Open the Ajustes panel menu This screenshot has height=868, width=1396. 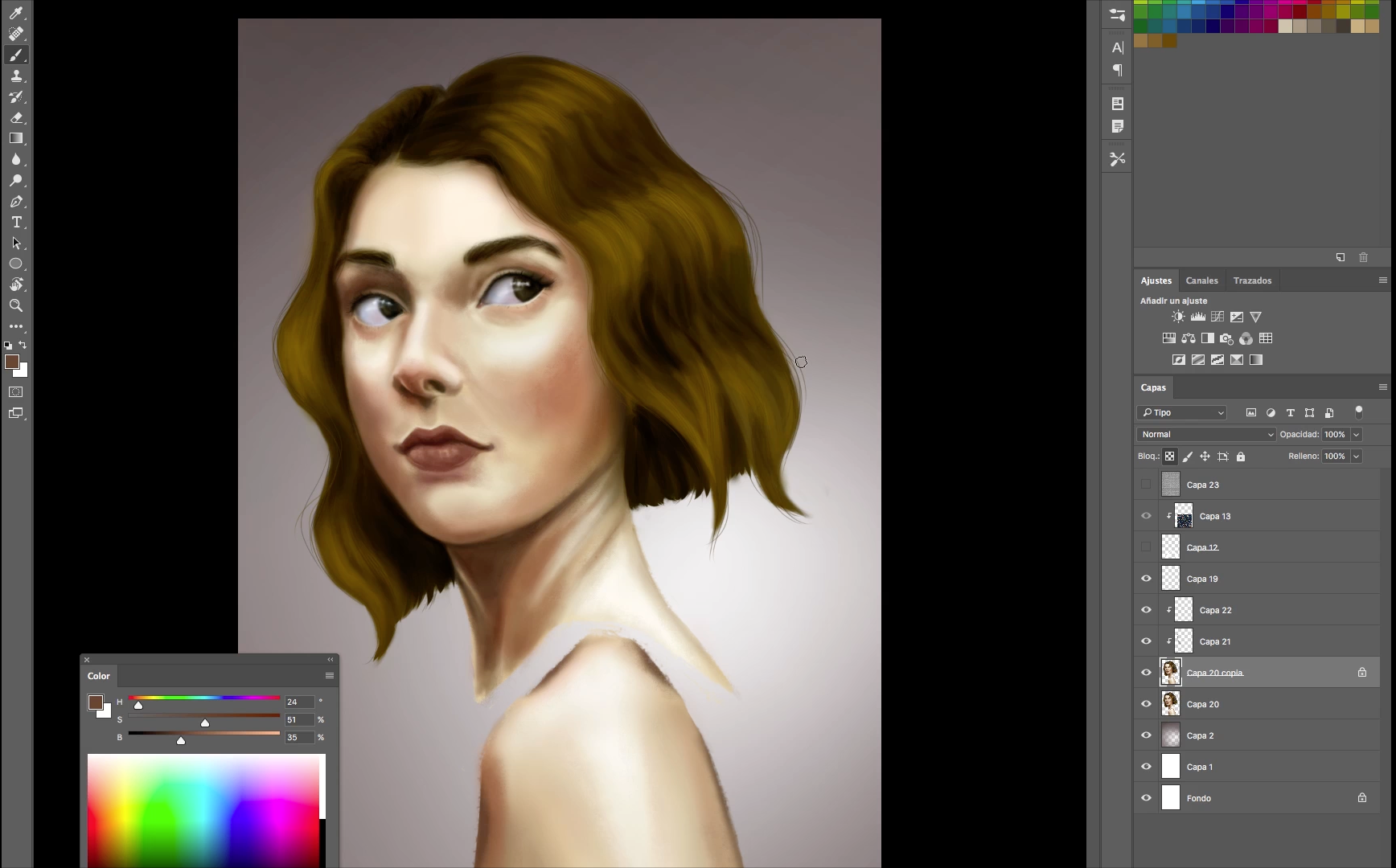[1383, 280]
